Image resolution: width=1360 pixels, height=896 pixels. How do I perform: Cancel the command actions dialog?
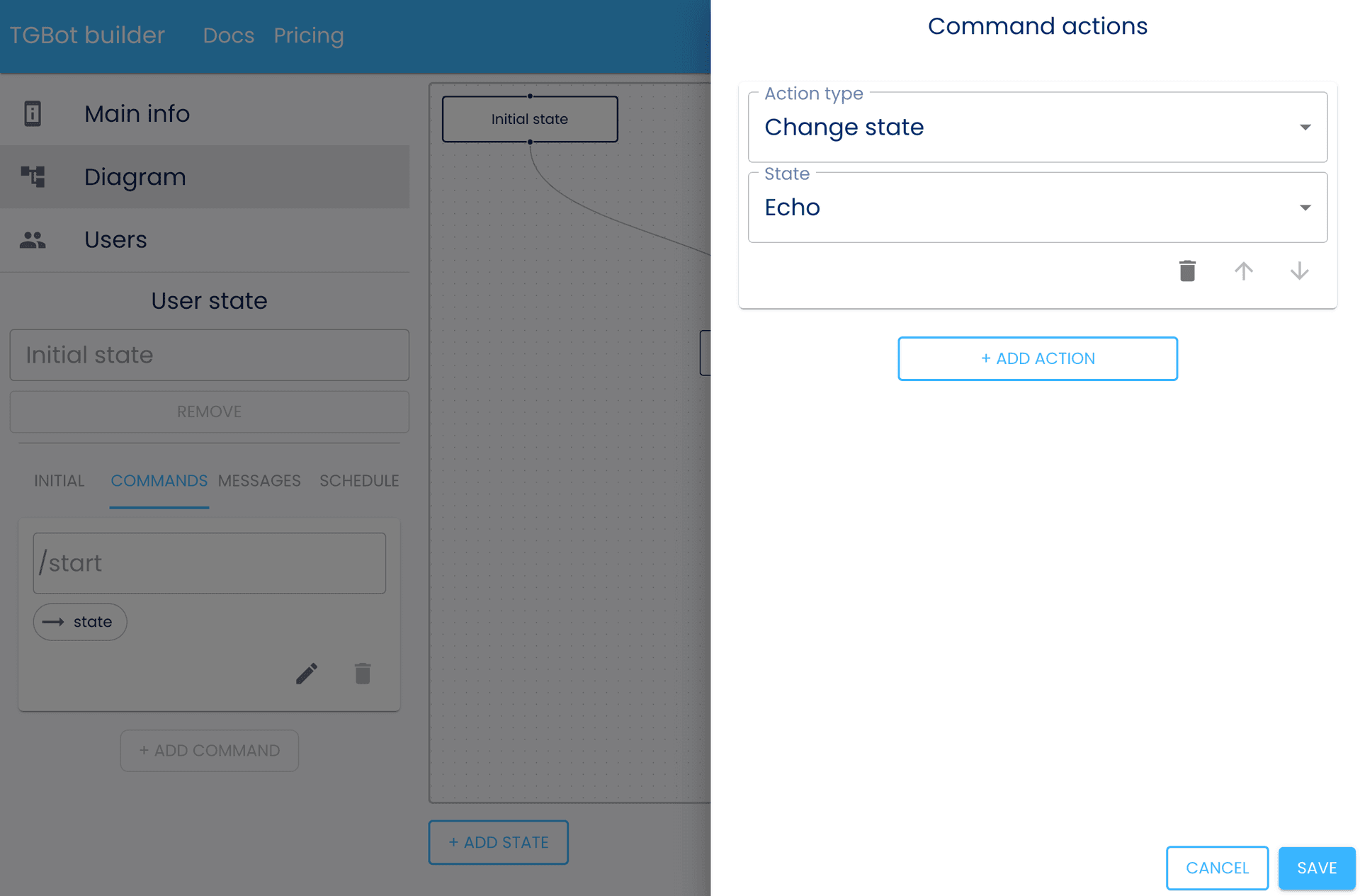(x=1217, y=868)
